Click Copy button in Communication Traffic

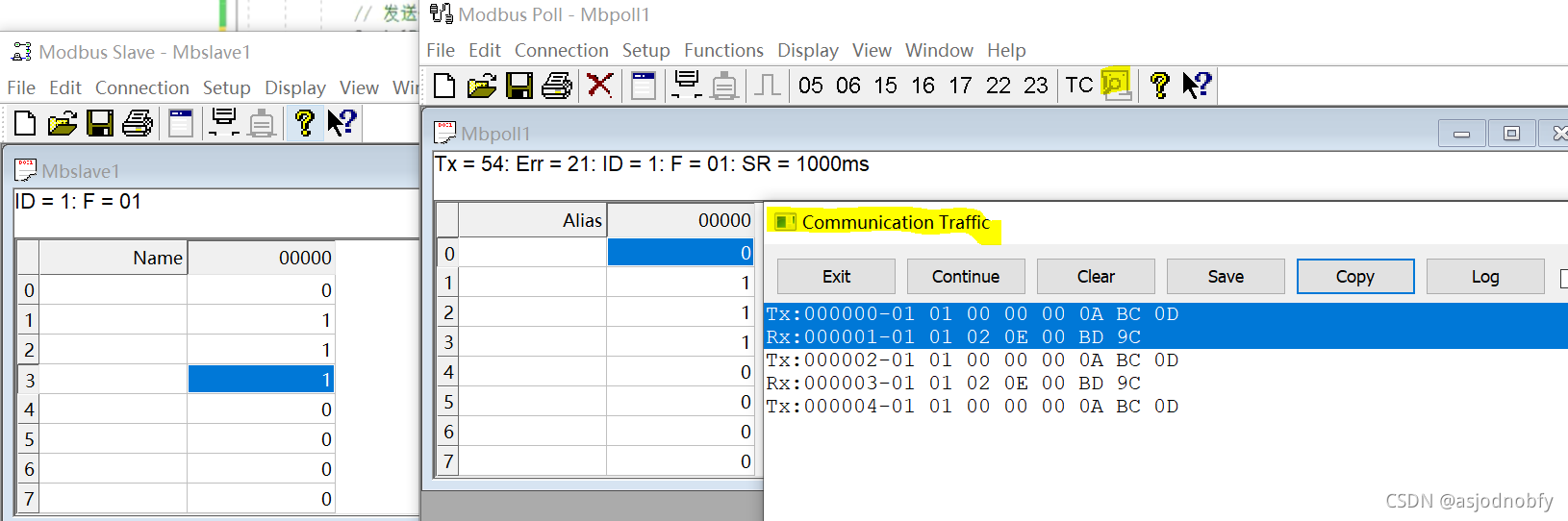1355,277
